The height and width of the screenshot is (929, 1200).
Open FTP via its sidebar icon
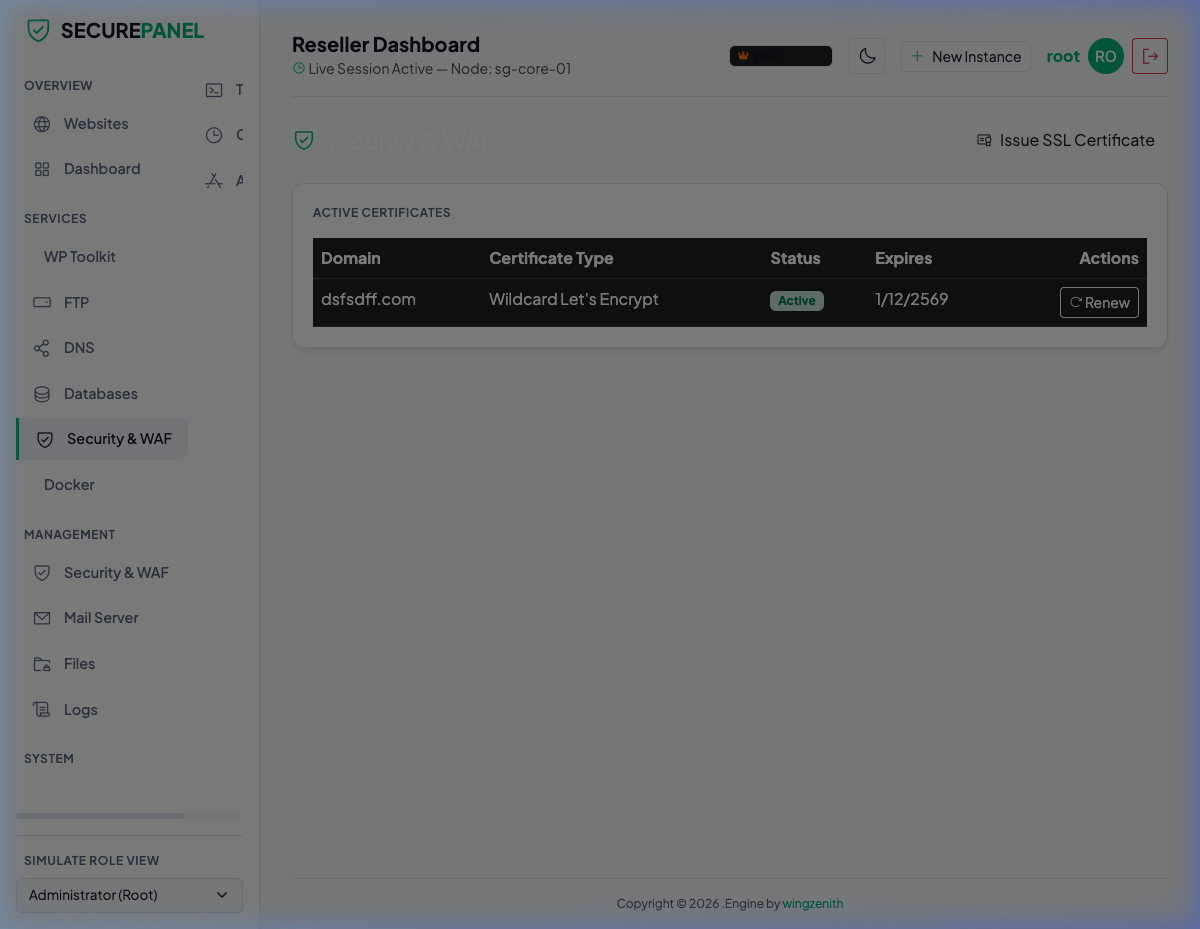pyautogui.click(x=42, y=302)
